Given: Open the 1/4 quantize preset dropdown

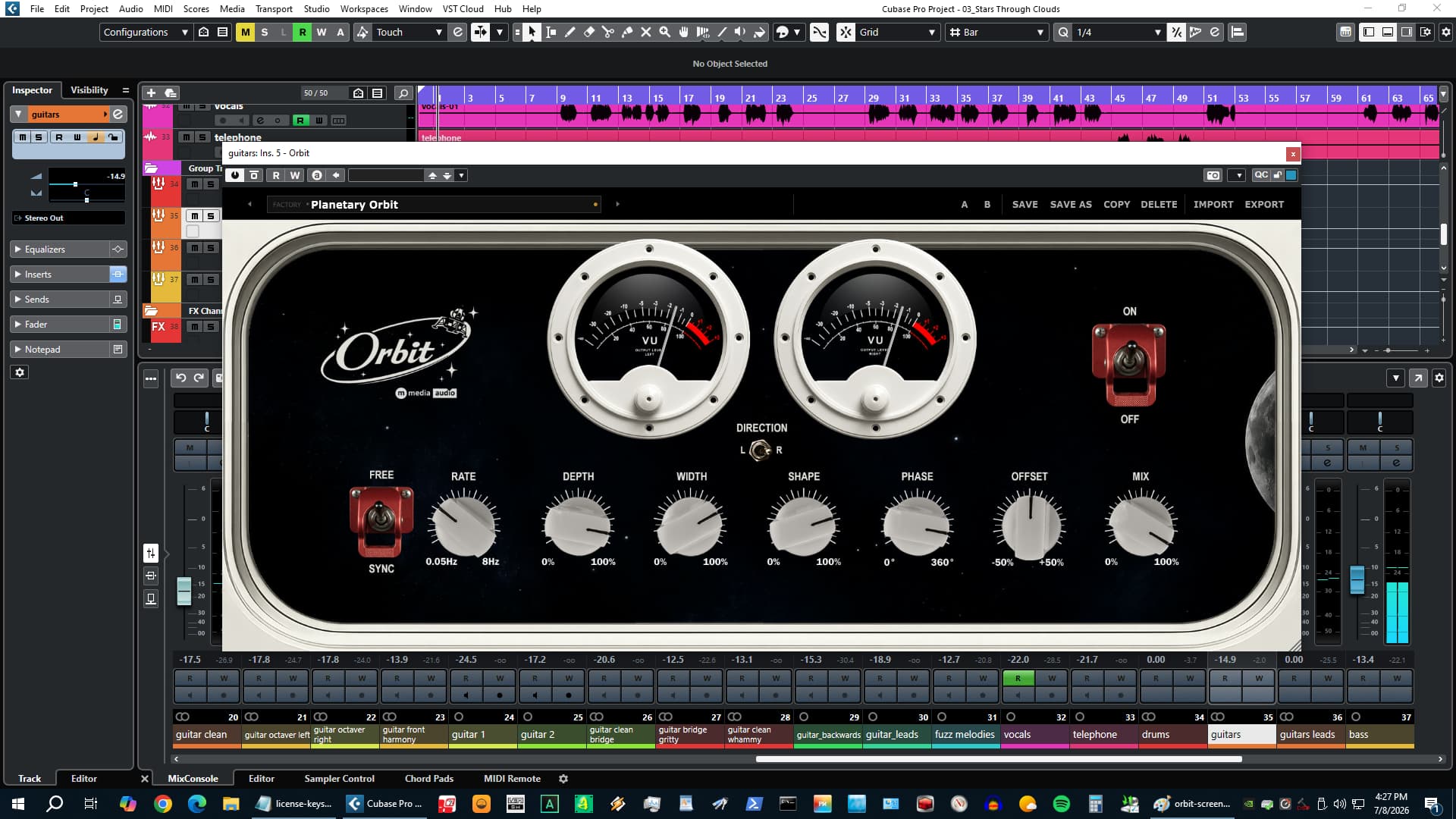Looking at the screenshot, I should click(x=1118, y=32).
